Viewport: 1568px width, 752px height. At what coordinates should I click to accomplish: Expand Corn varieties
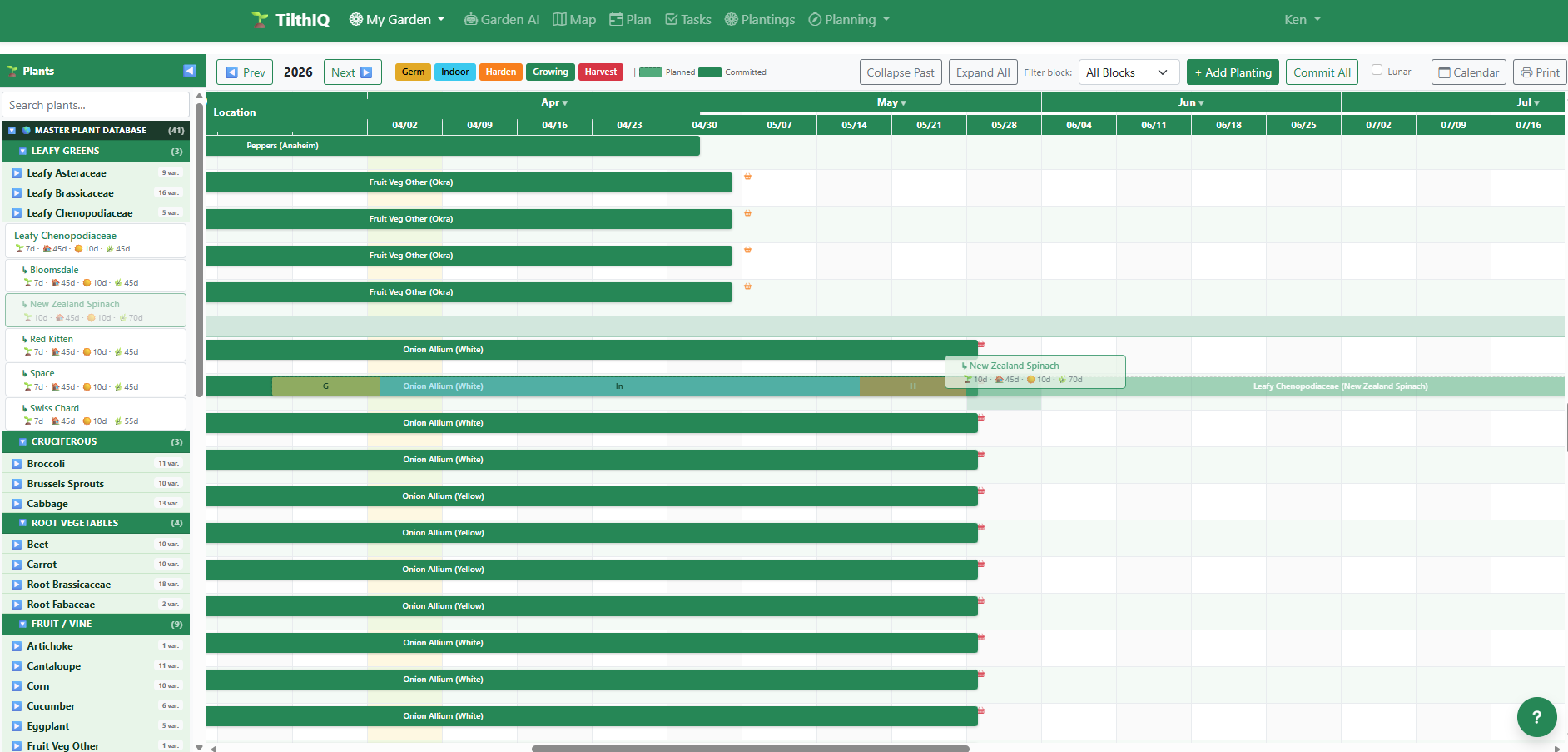17,686
